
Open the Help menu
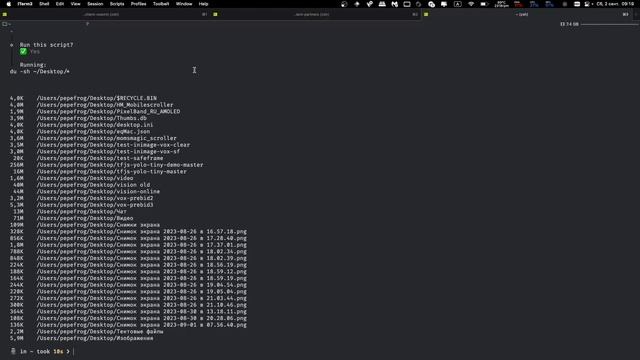203,4
